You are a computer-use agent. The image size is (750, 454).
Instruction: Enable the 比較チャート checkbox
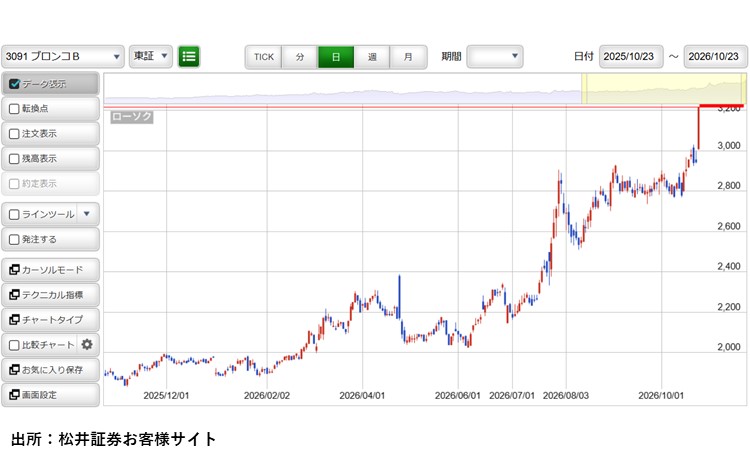(14, 345)
